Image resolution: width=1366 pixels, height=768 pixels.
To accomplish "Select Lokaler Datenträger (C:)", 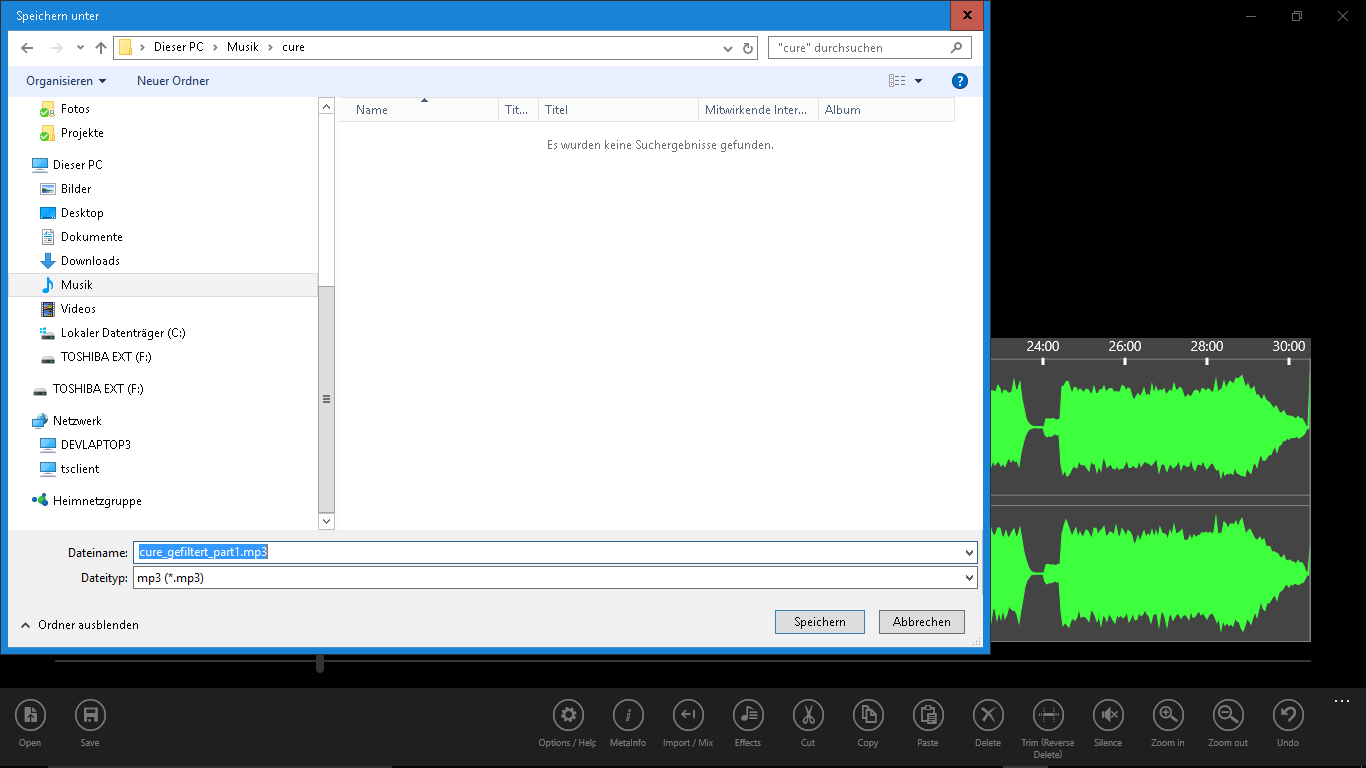I will (123, 333).
